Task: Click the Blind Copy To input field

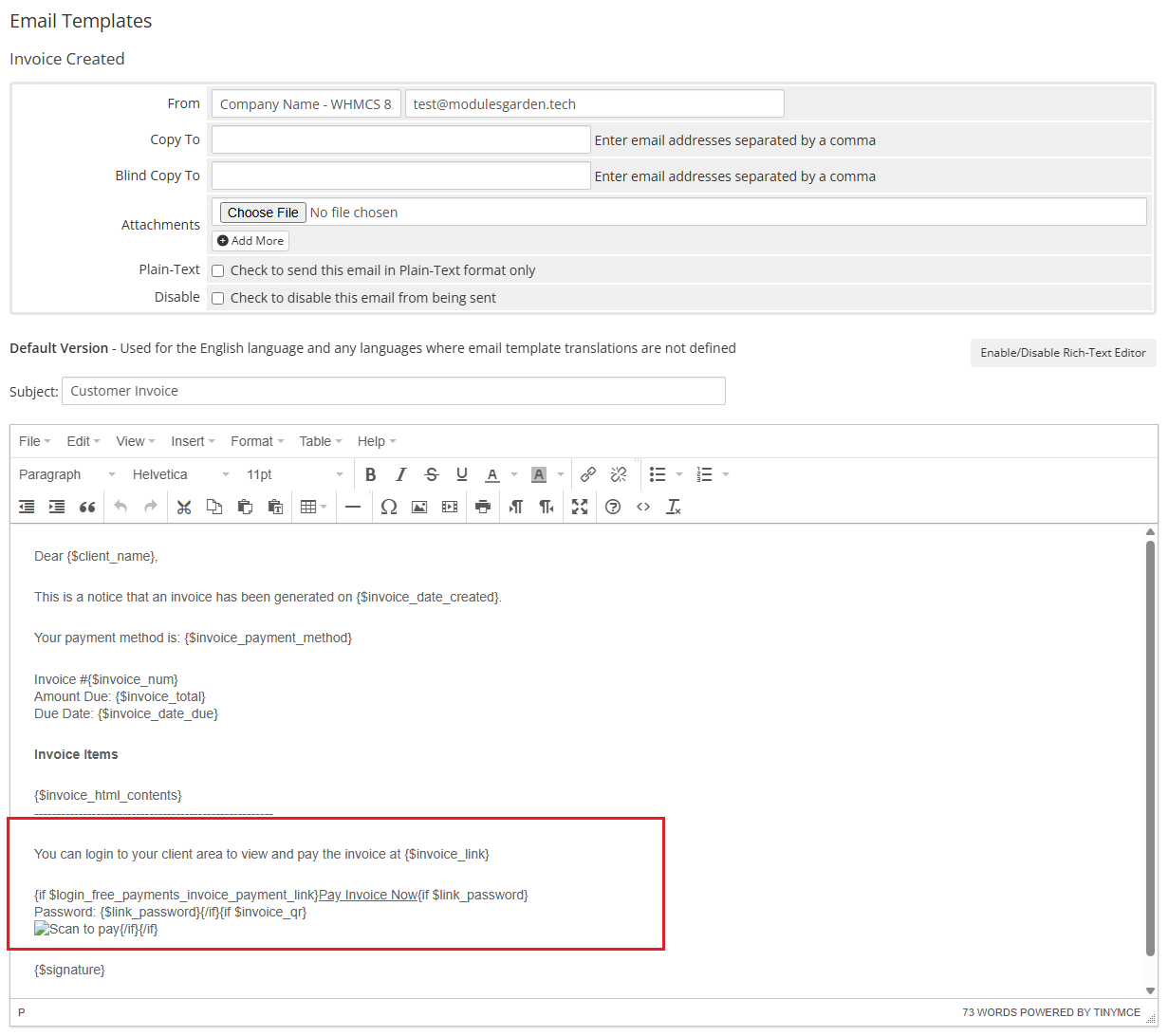Action: (x=401, y=176)
